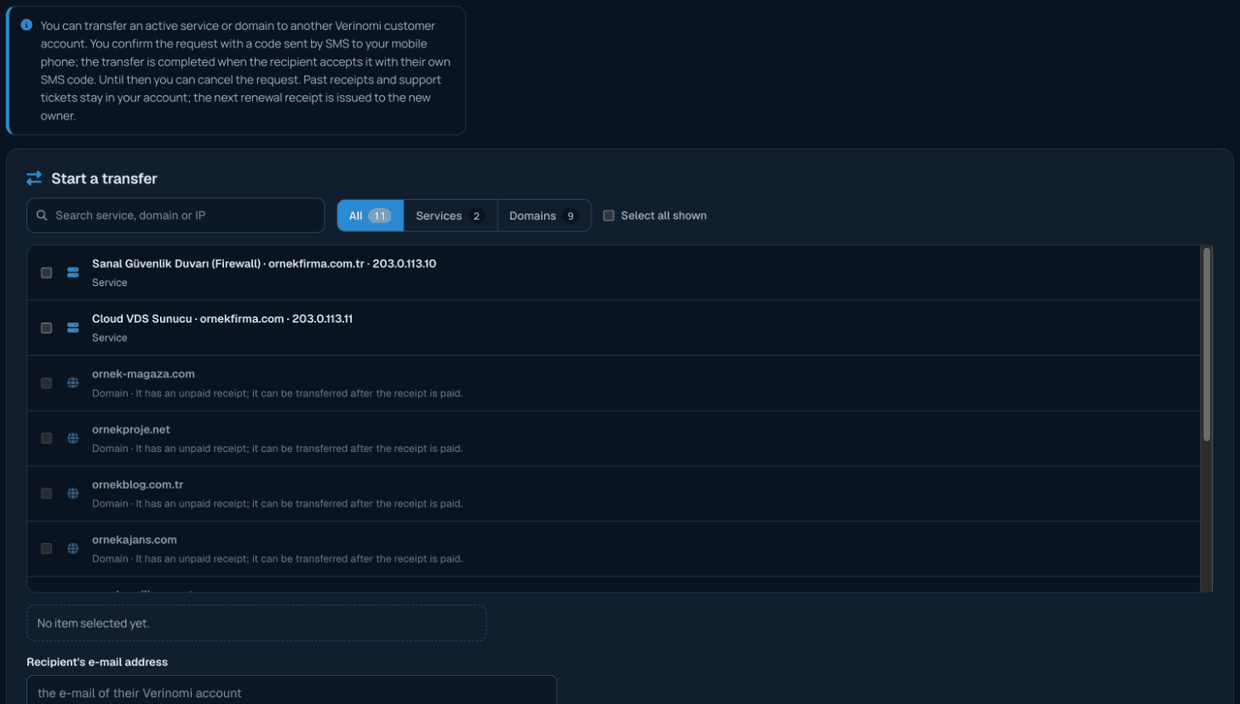The image size is (1240, 704).
Task: Click the recipient's e-mail address field
Action: click(291, 690)
